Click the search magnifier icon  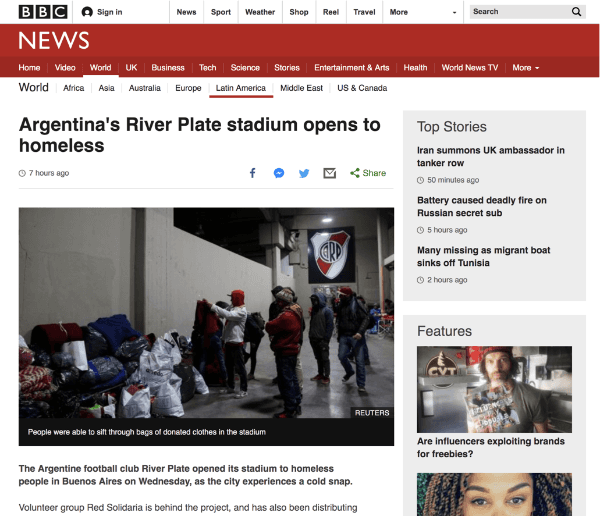pos(576,12)
